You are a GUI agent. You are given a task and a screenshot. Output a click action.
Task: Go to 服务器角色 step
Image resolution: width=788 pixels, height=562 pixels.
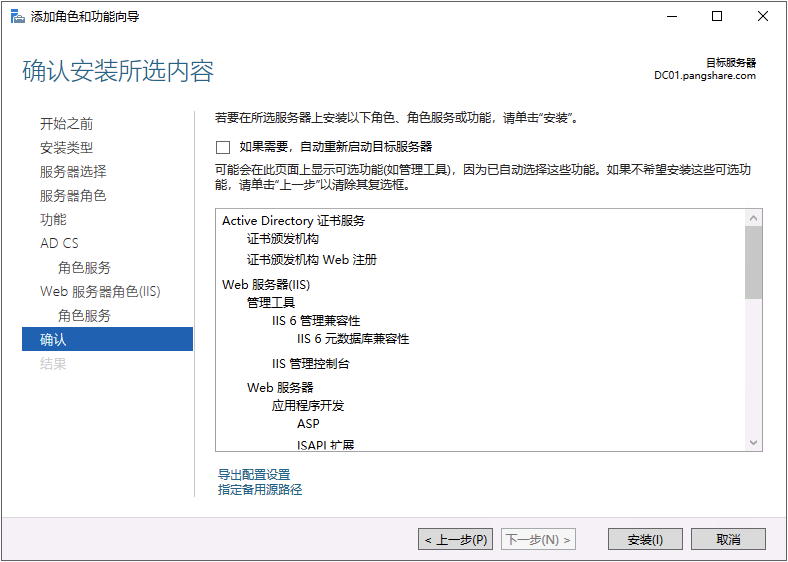(x=73, y=196)
